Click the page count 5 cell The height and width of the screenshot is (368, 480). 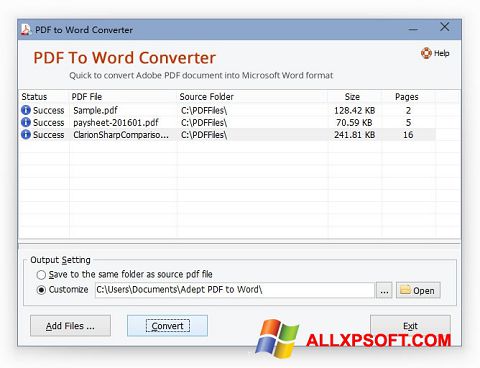[408, 123]
